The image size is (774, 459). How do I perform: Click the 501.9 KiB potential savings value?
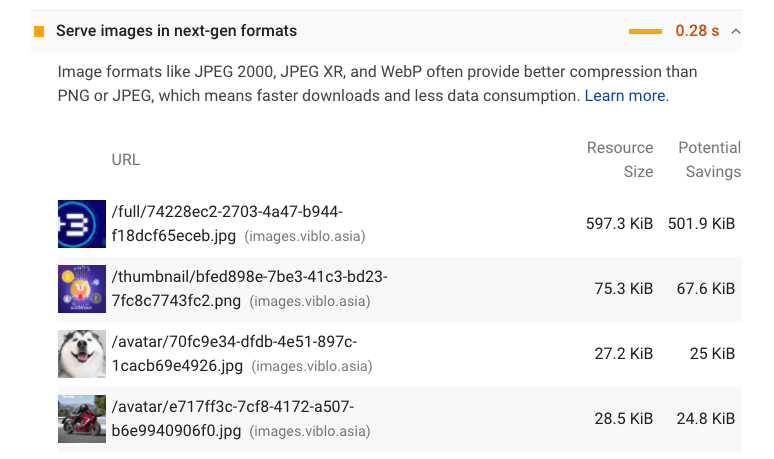pos(701,224)
